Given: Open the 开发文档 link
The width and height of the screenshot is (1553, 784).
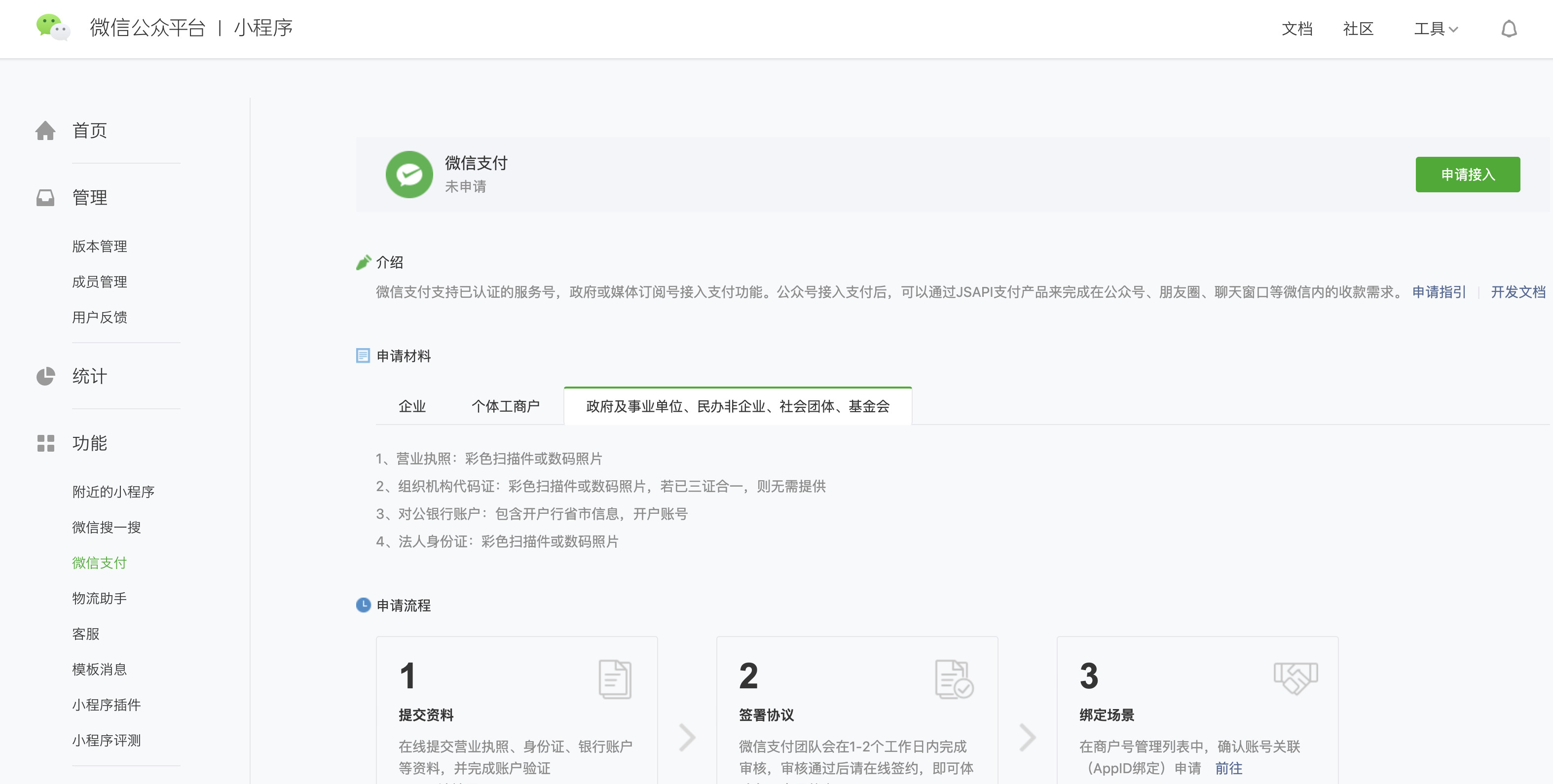Looking at the screenshot, I should [x=1517, y=292].
